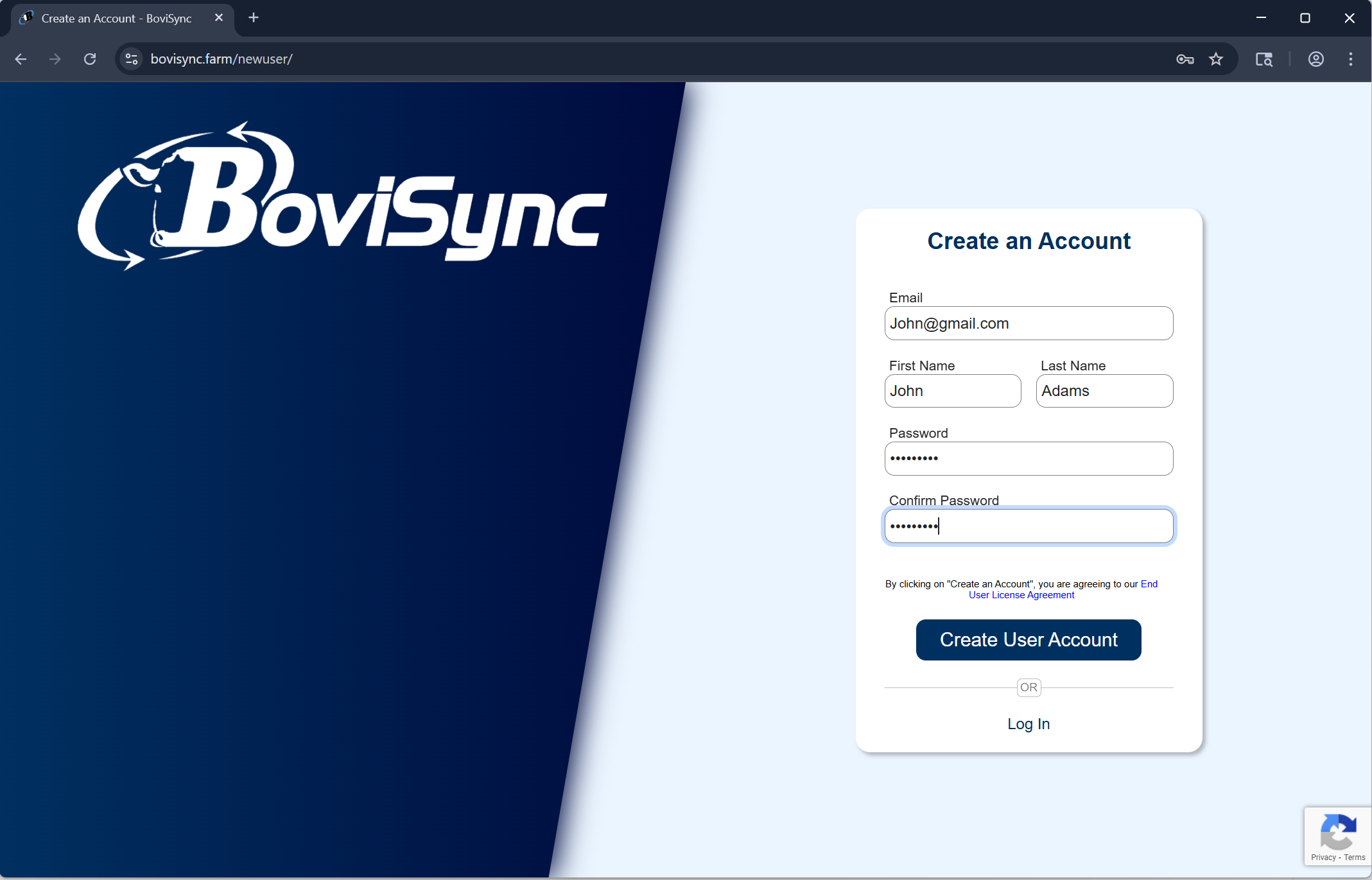Close the browser window
Viewport: 1372px width, 880px height.
click(x=1350, y=18)
